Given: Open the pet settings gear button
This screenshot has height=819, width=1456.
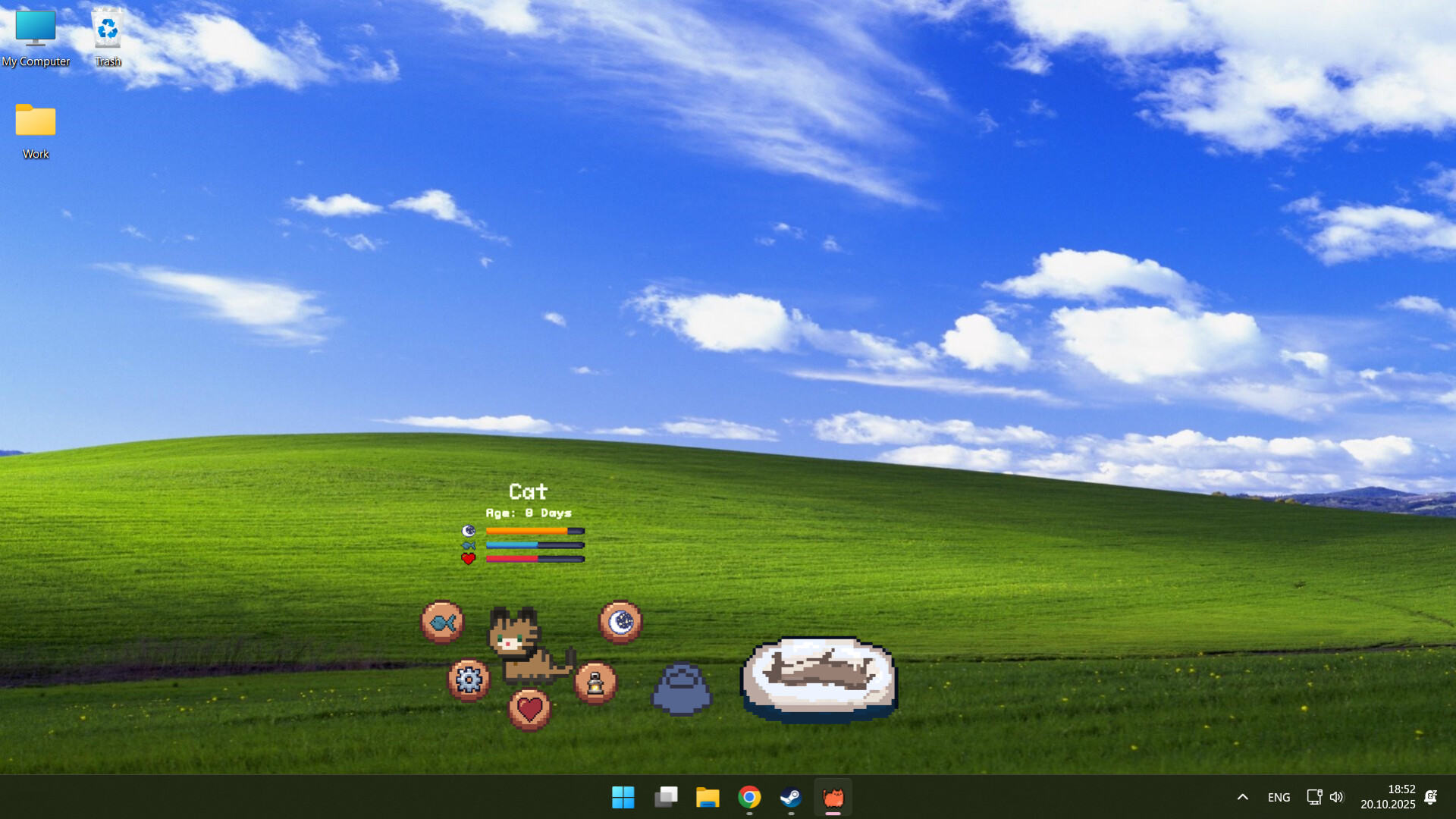Looking at the screenshot, I should coord(469,680).
